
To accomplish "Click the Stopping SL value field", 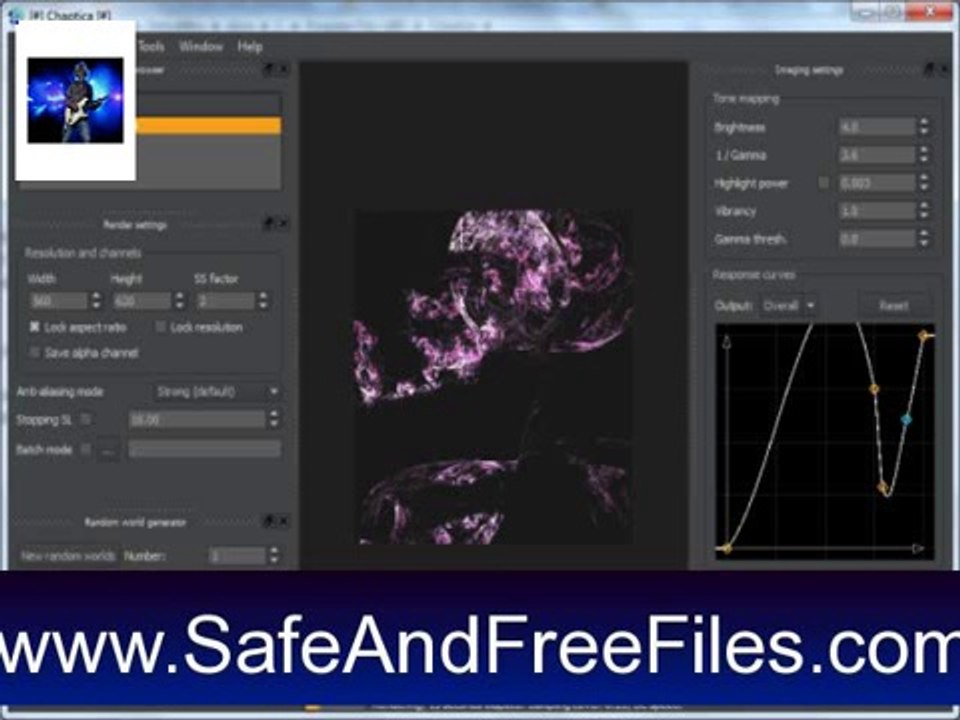I will [x=197, y=419].
